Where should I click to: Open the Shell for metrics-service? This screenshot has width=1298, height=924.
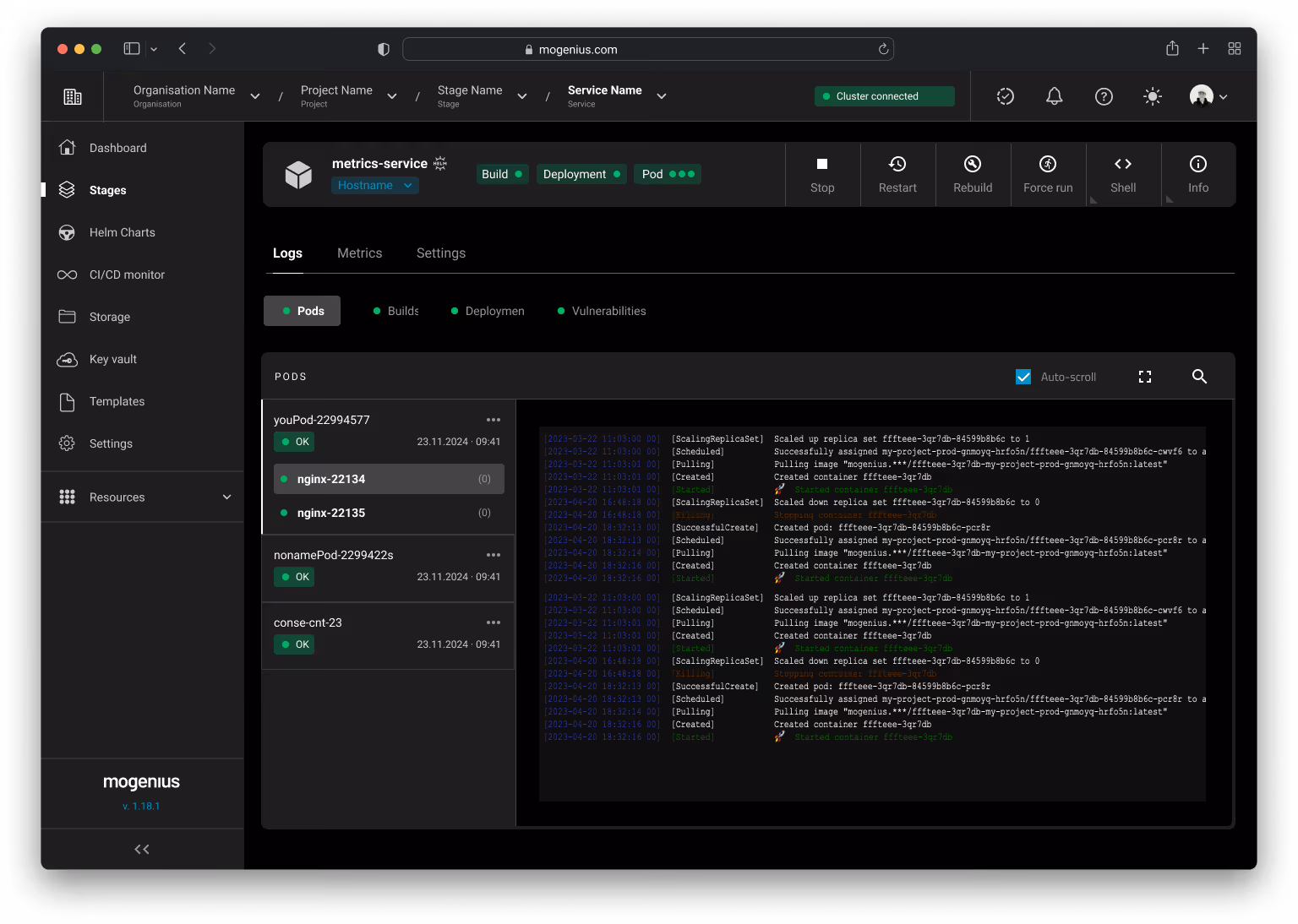[x=1123, y=174]
